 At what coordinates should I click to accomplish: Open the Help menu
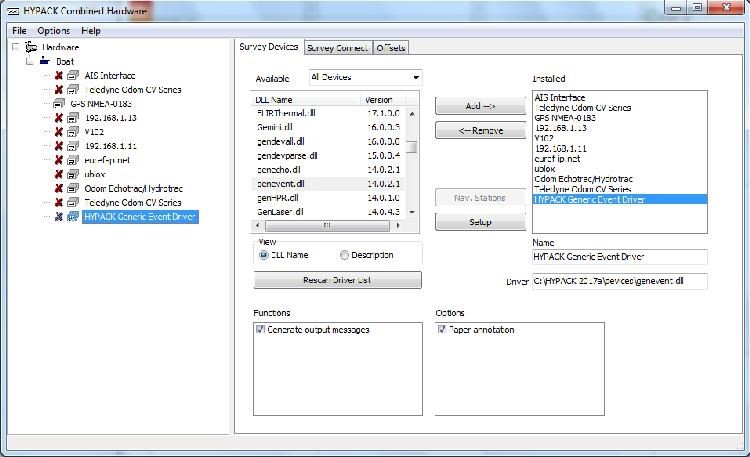click(x=91, y=31)
